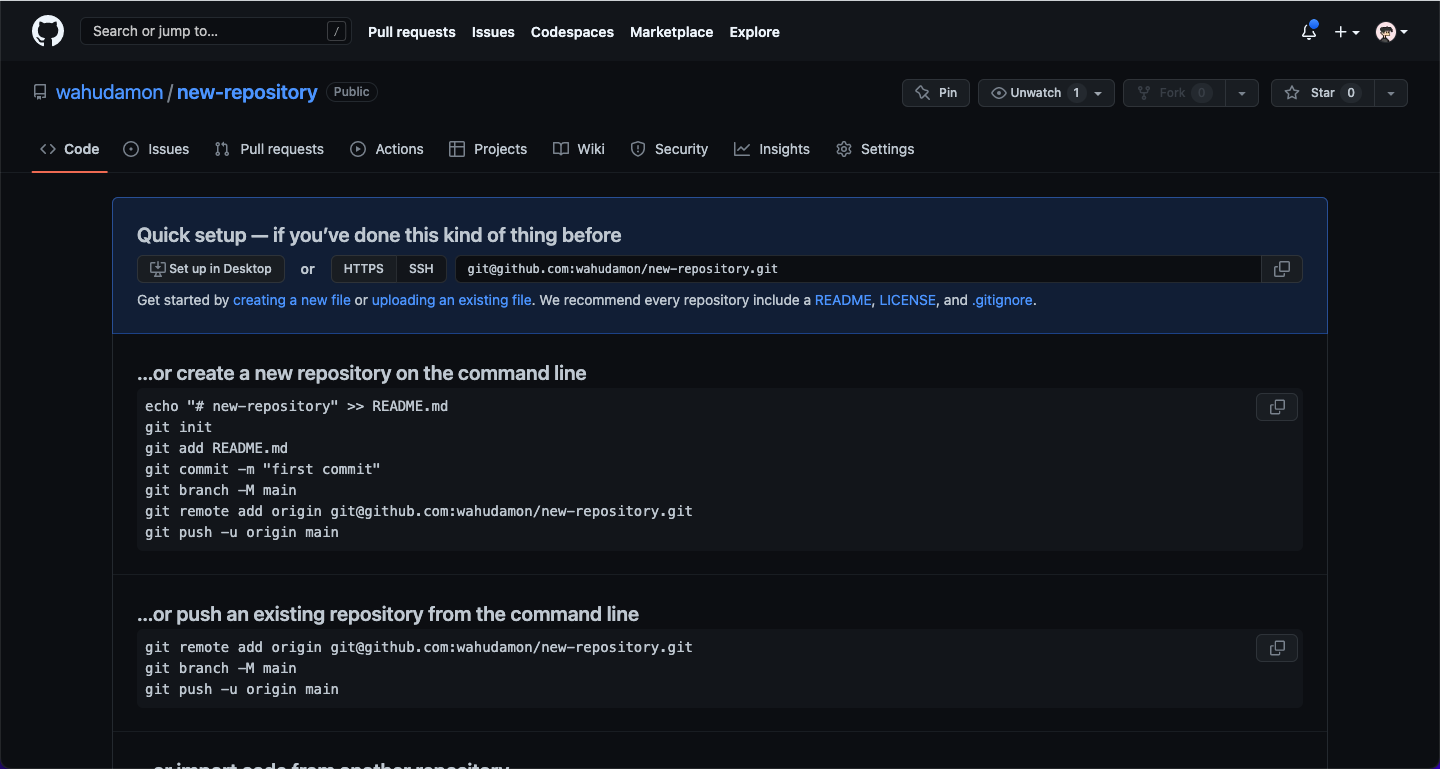Image resolution: width=1440 pixels, height=769 pixels.
Task: Open Pull requests in top navigation
Action: tap(411, 32)
